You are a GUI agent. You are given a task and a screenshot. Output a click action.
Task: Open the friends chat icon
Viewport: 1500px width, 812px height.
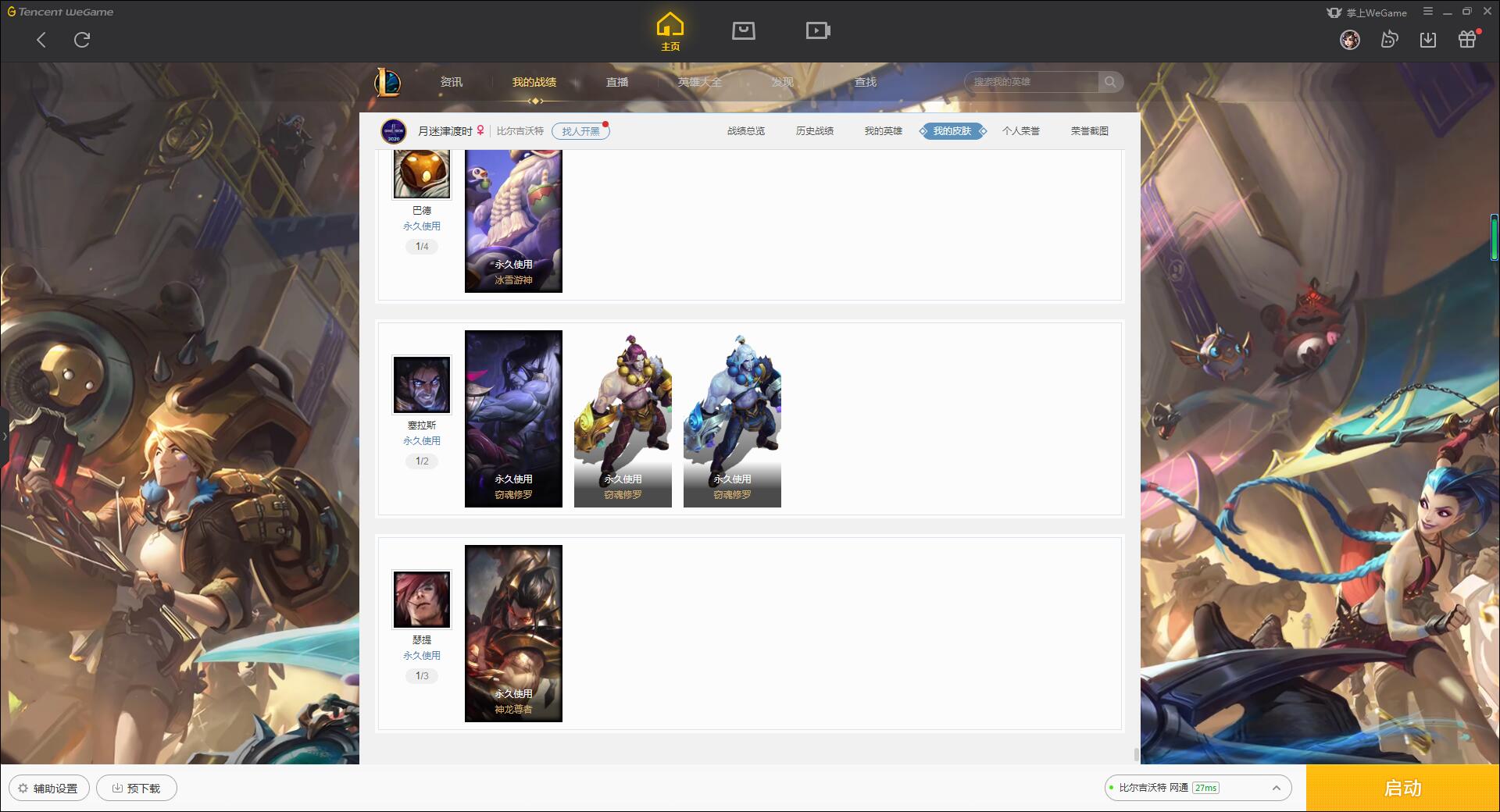click(1389, 39)
